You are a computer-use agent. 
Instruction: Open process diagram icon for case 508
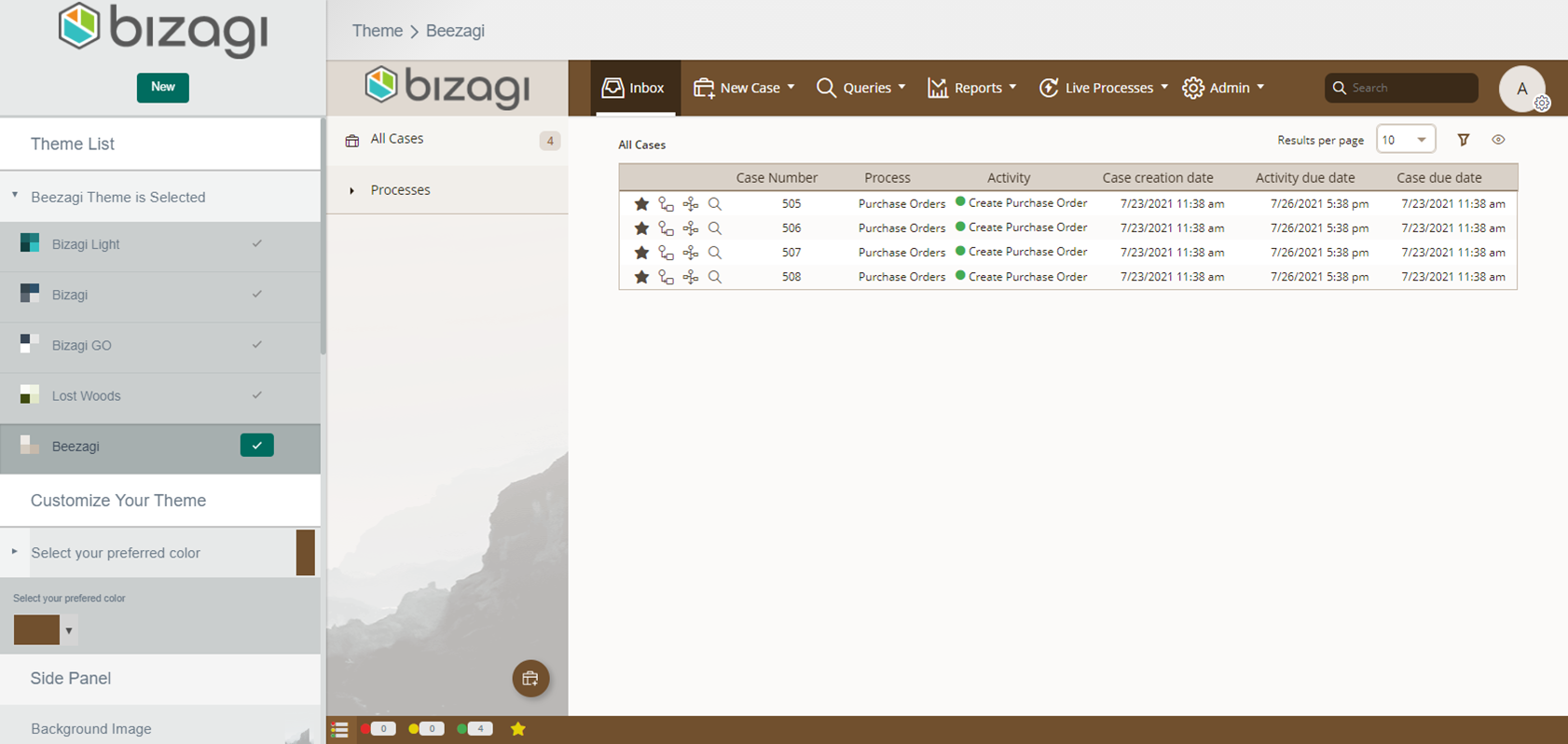point(690,276)
